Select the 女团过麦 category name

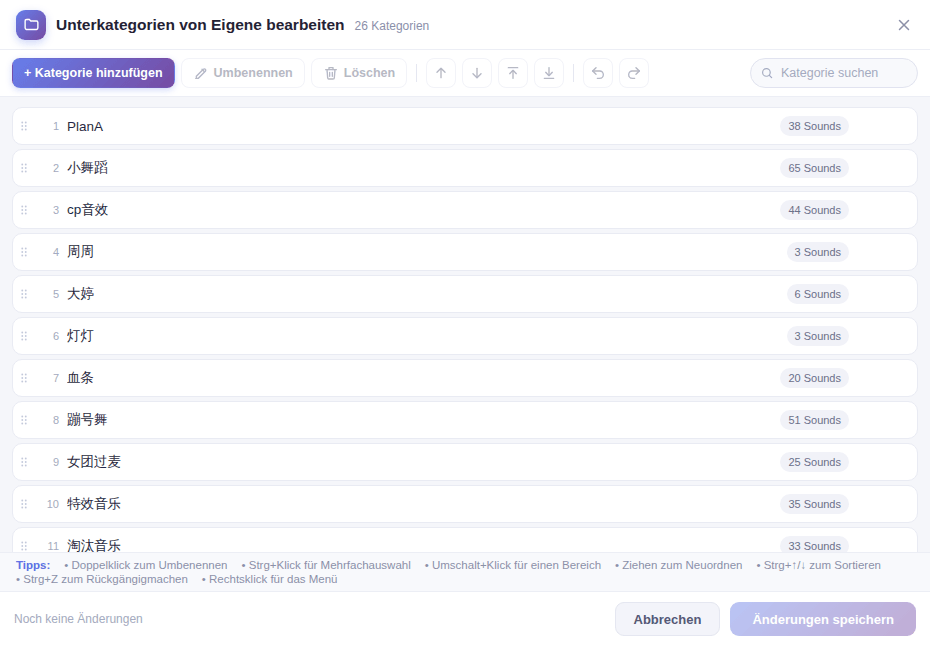click(94, 462)
